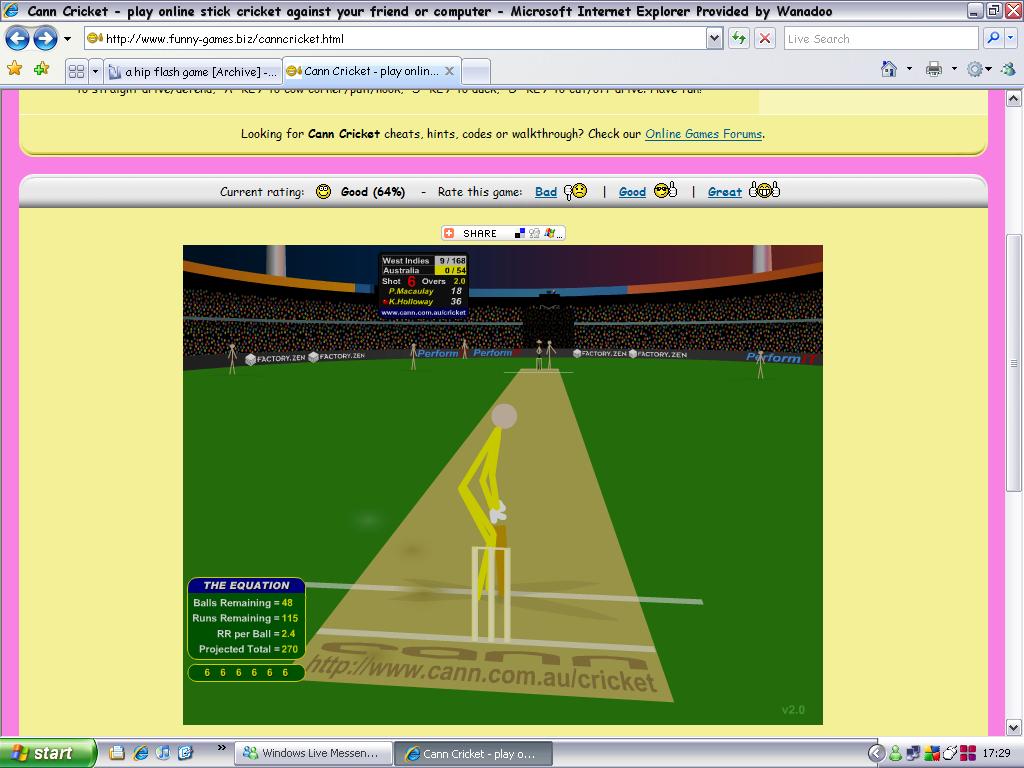1024x768 pixels.
Task: Open the search provider dropdown arrow
Action: click(1008, 39)
